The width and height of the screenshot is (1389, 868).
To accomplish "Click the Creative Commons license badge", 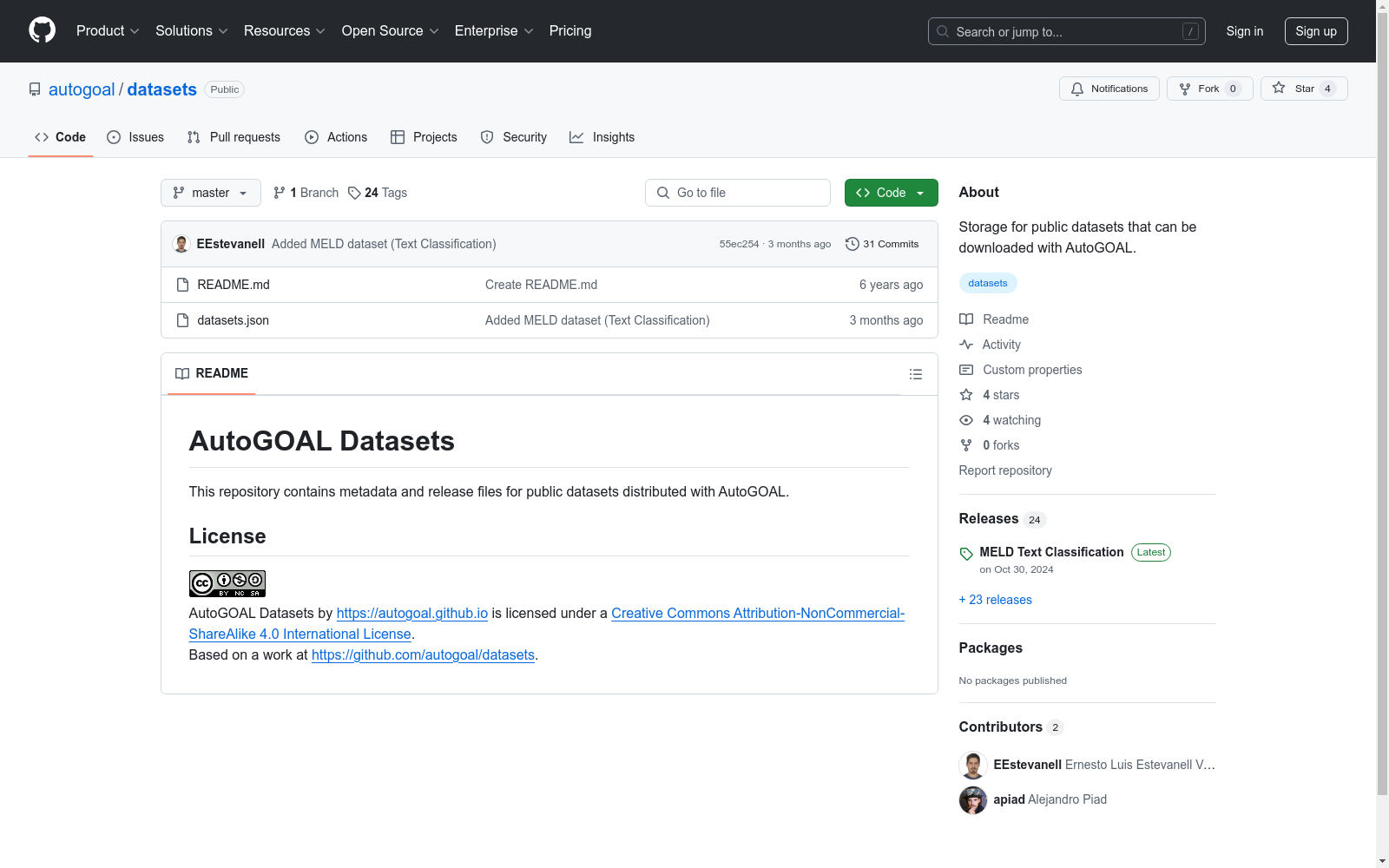I will tap(227, 583).
